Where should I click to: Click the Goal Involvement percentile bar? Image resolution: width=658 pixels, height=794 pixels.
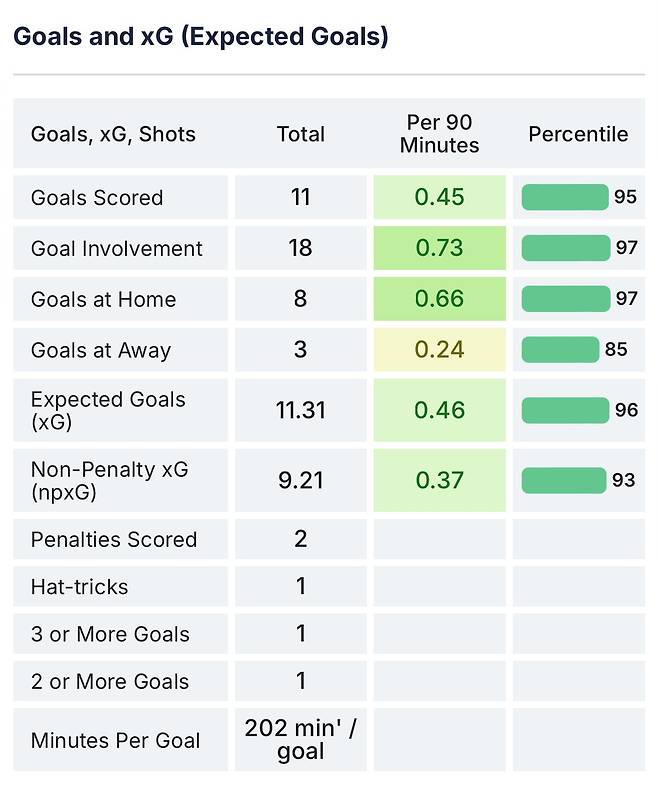(566, 248)
